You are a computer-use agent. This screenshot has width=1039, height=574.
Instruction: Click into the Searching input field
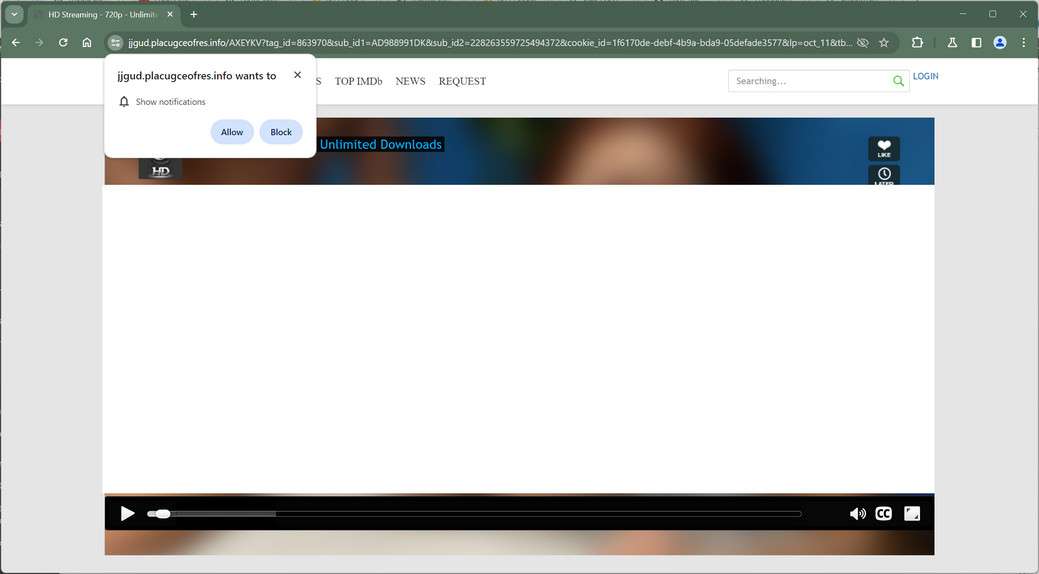tap(810, 81)
